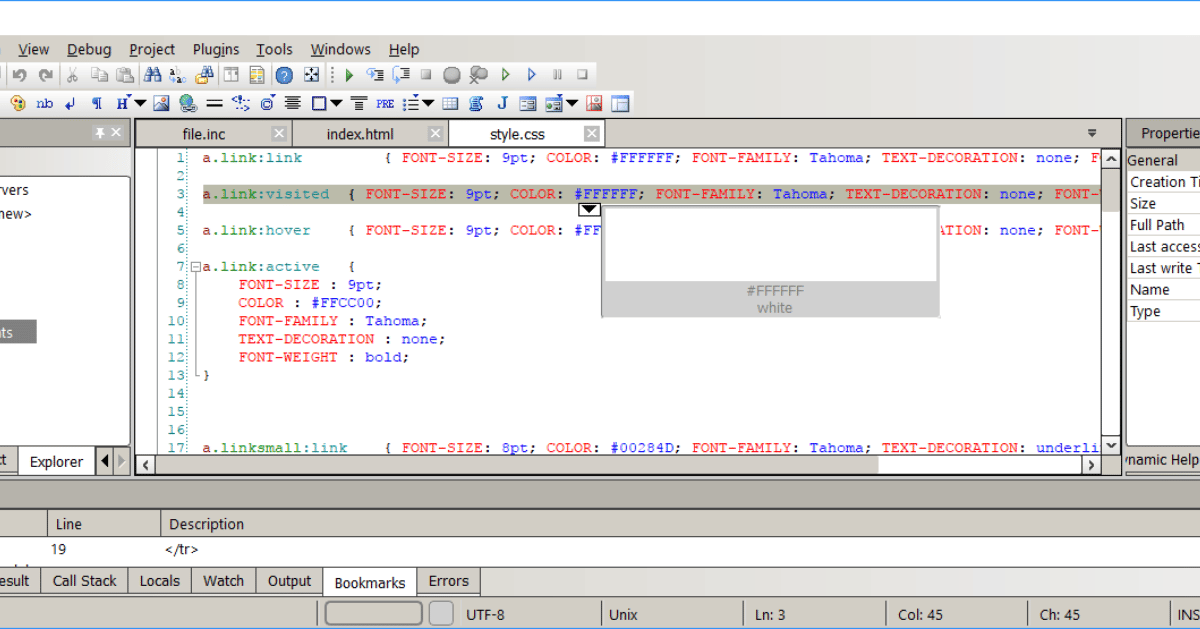The height and width of the screenshot is (629, 1200).
Task: Click the insert hyperlink globe icon
Action: click(x=187, y=103)
